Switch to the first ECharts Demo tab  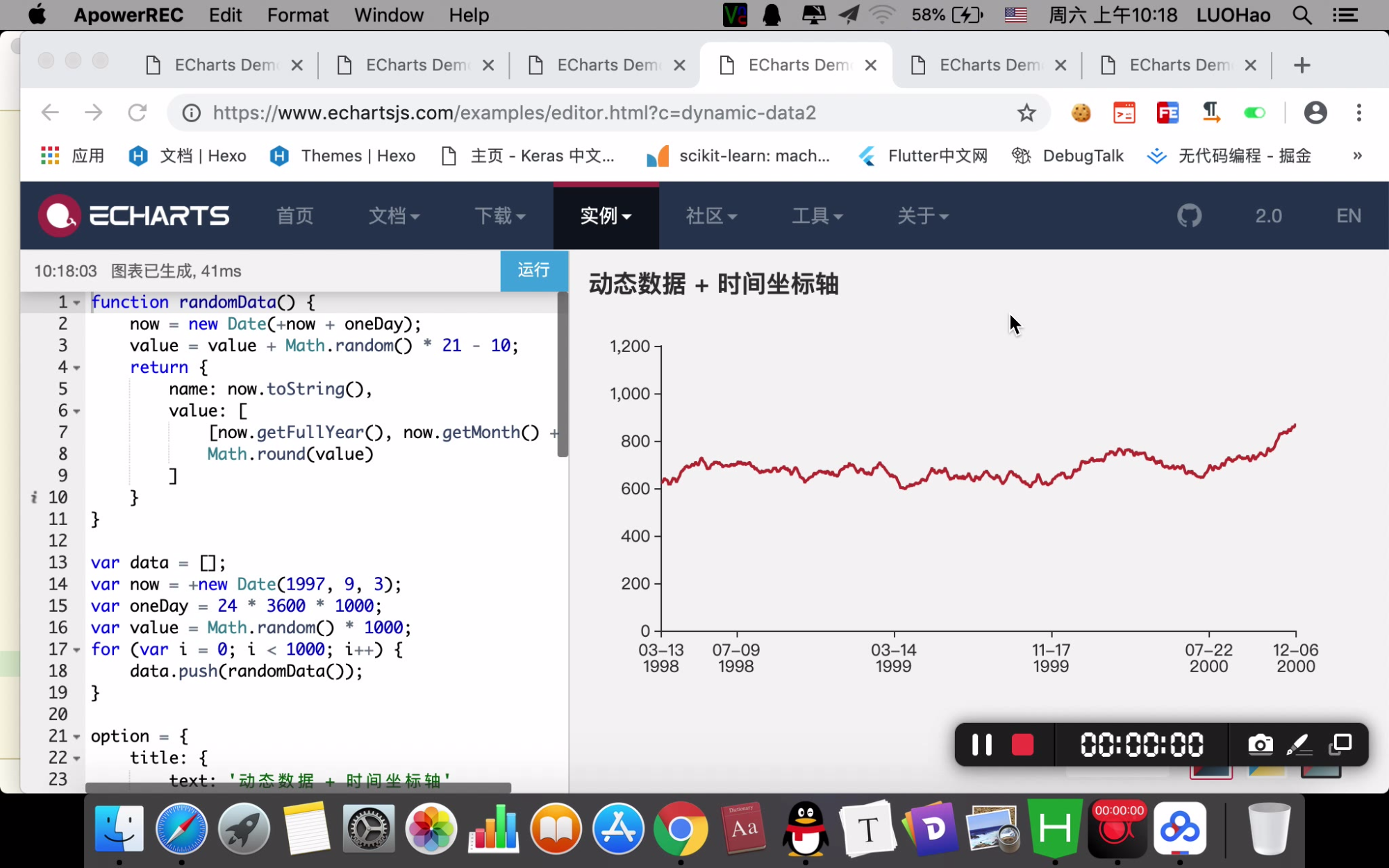[222, 65]
